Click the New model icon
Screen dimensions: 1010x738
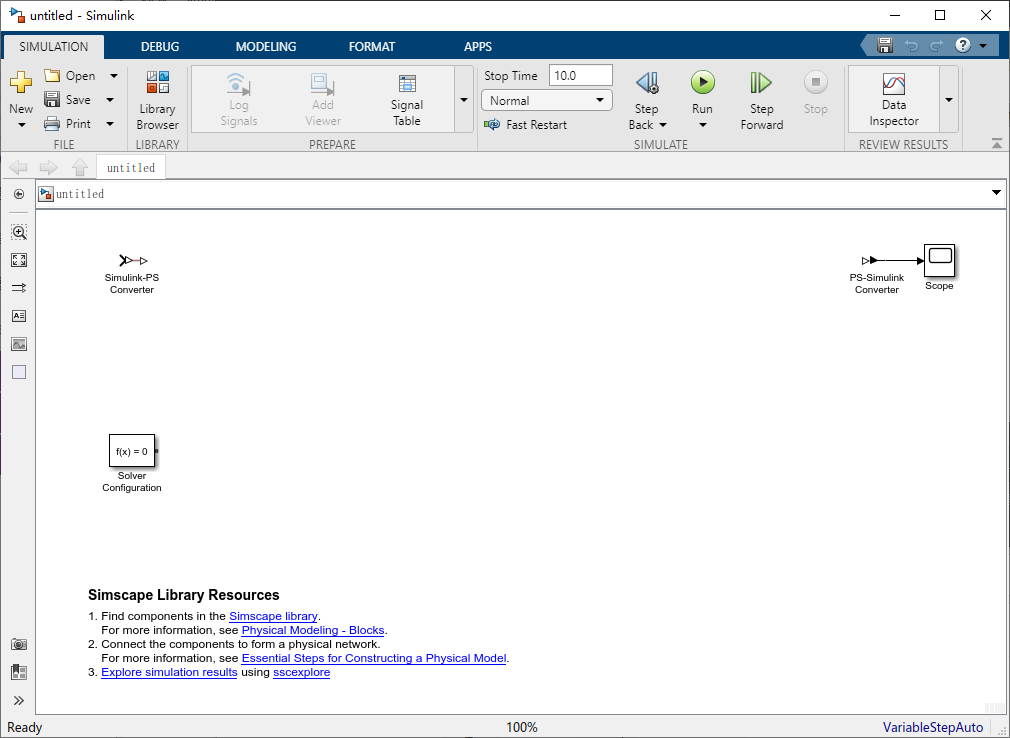(x=21, y=82)
